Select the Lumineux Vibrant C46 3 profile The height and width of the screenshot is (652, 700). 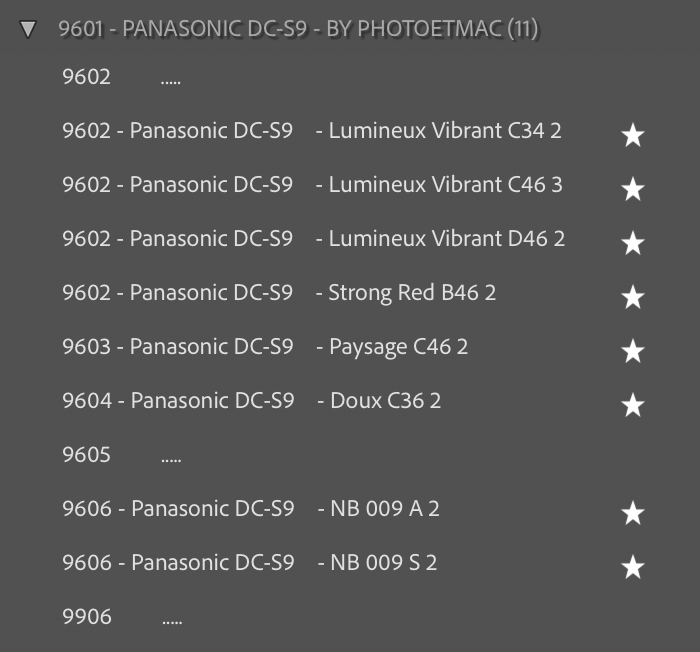311,185
